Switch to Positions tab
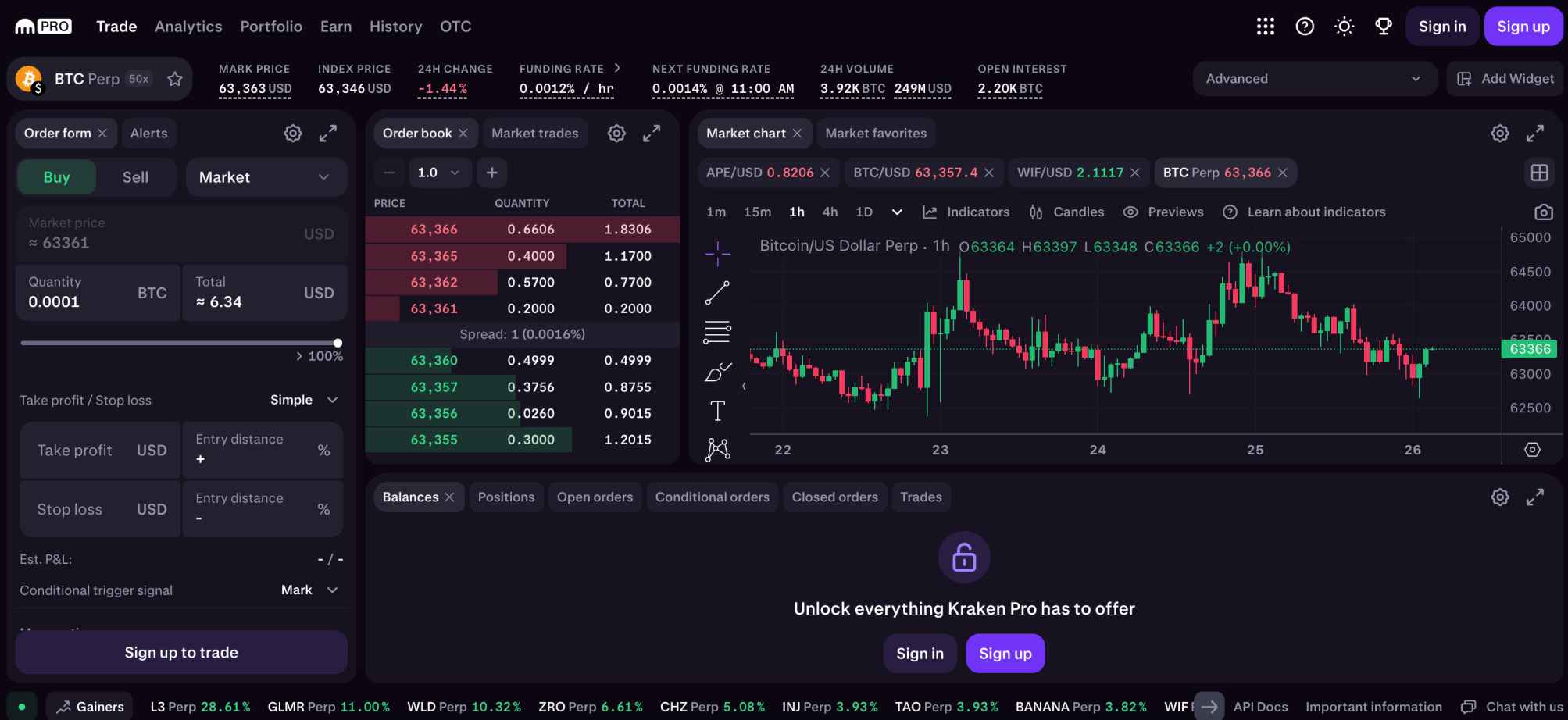This screenshot has height=720, width=1568. [506, 497]
